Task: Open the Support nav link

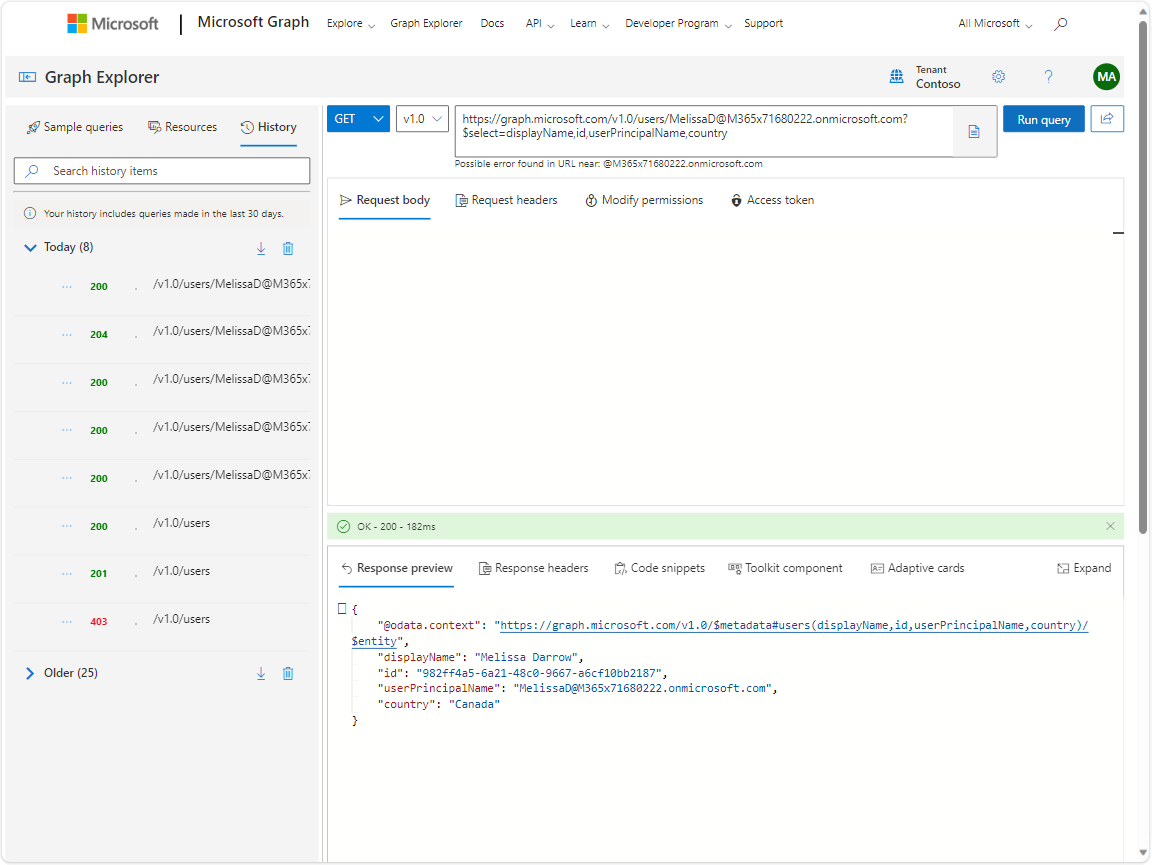Action: pos(763,24)
